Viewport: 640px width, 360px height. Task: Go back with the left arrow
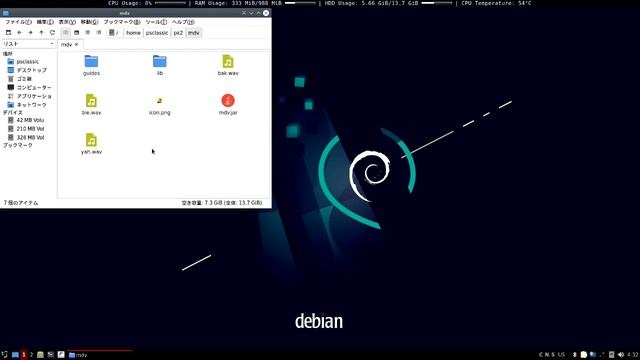(19, 33)
